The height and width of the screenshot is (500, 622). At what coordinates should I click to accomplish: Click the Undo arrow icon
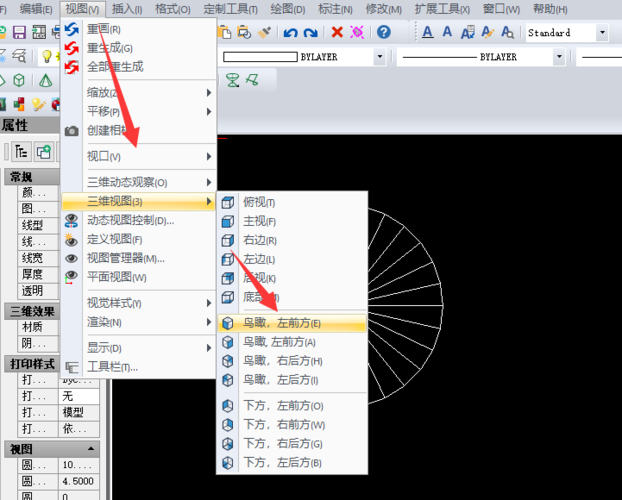tap(290, 33)
